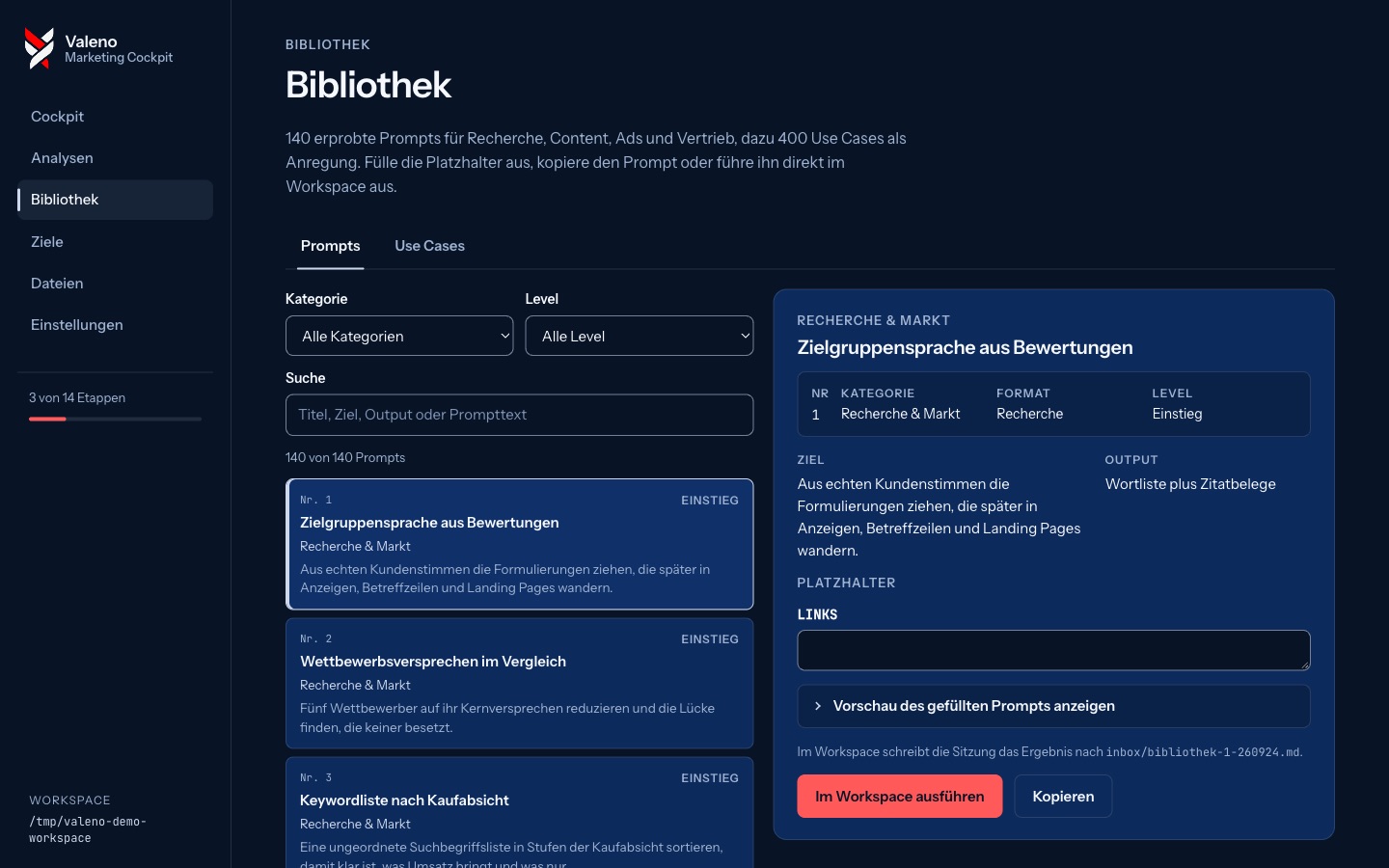Image resolution: width=1389 pixels, height=868 pixels.
Task: Click into the LINKS placeholder textarea
Action: tap(1053, 650)
